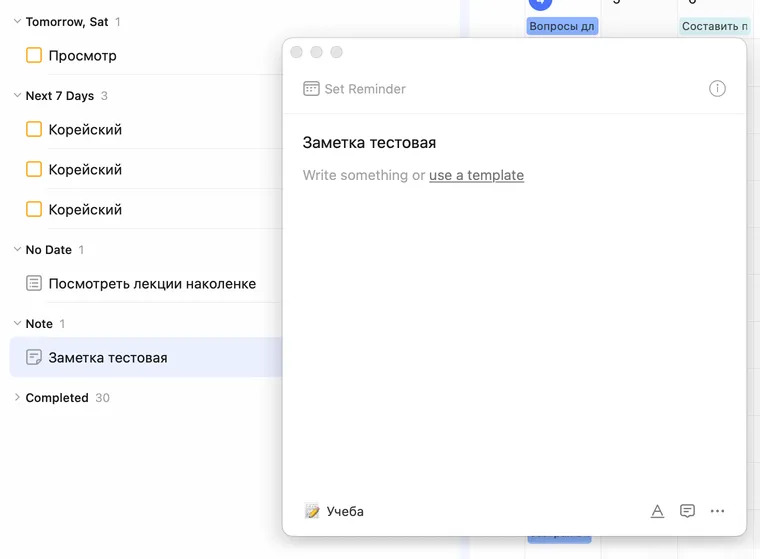Select the Вопросы calendar event chip
This screenshot has width=760, height=559.
pos(562,26)
